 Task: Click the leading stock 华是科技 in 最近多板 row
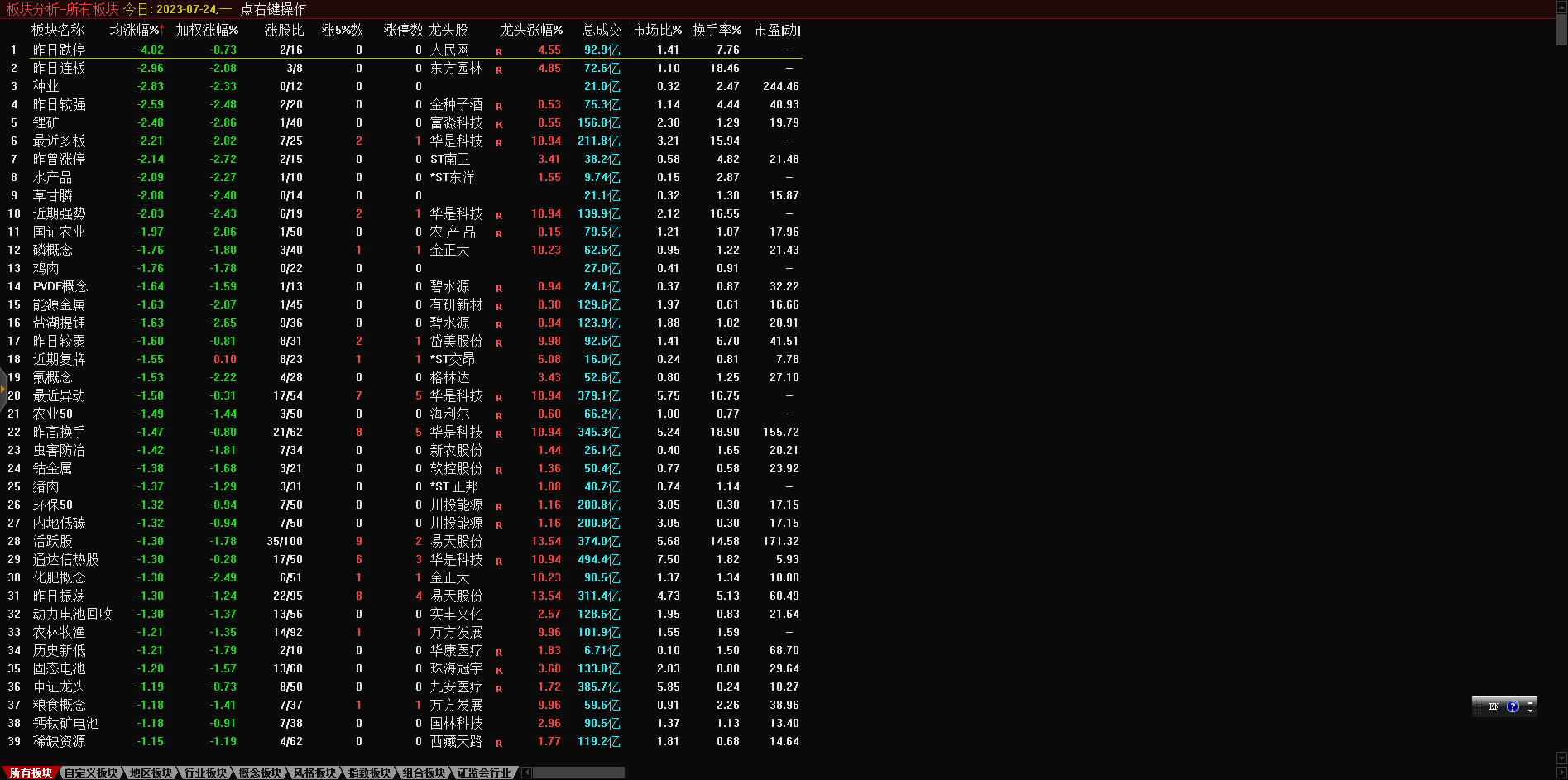[456, 141]
